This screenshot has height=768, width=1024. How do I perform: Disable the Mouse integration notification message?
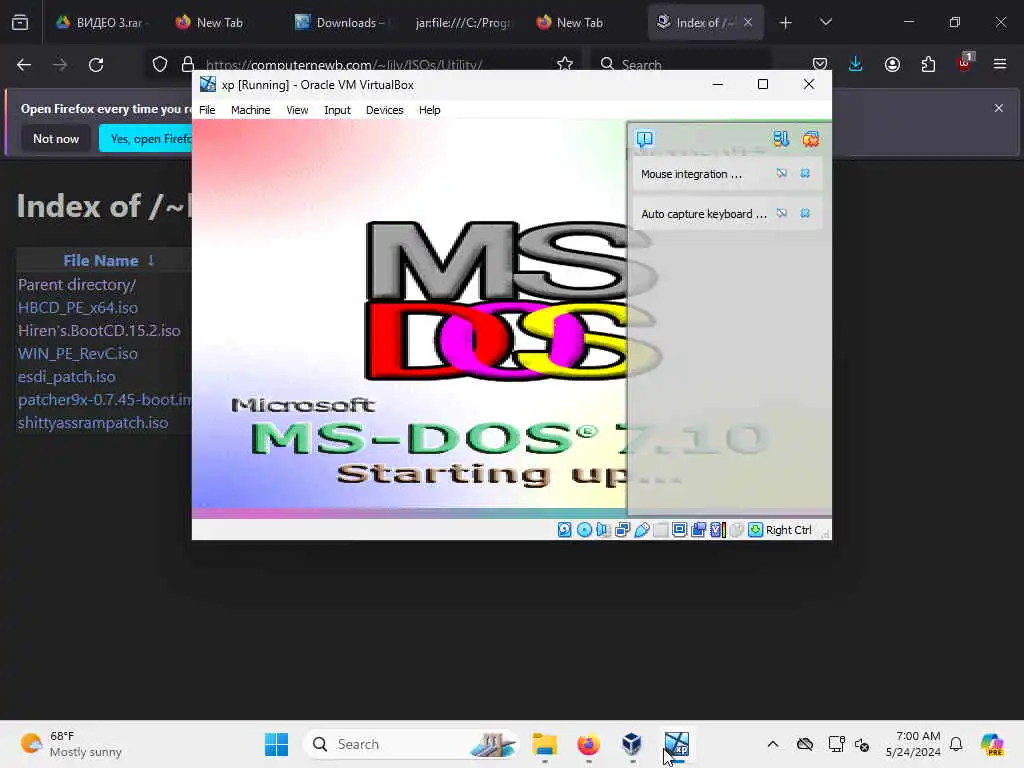tap(782, 174)
